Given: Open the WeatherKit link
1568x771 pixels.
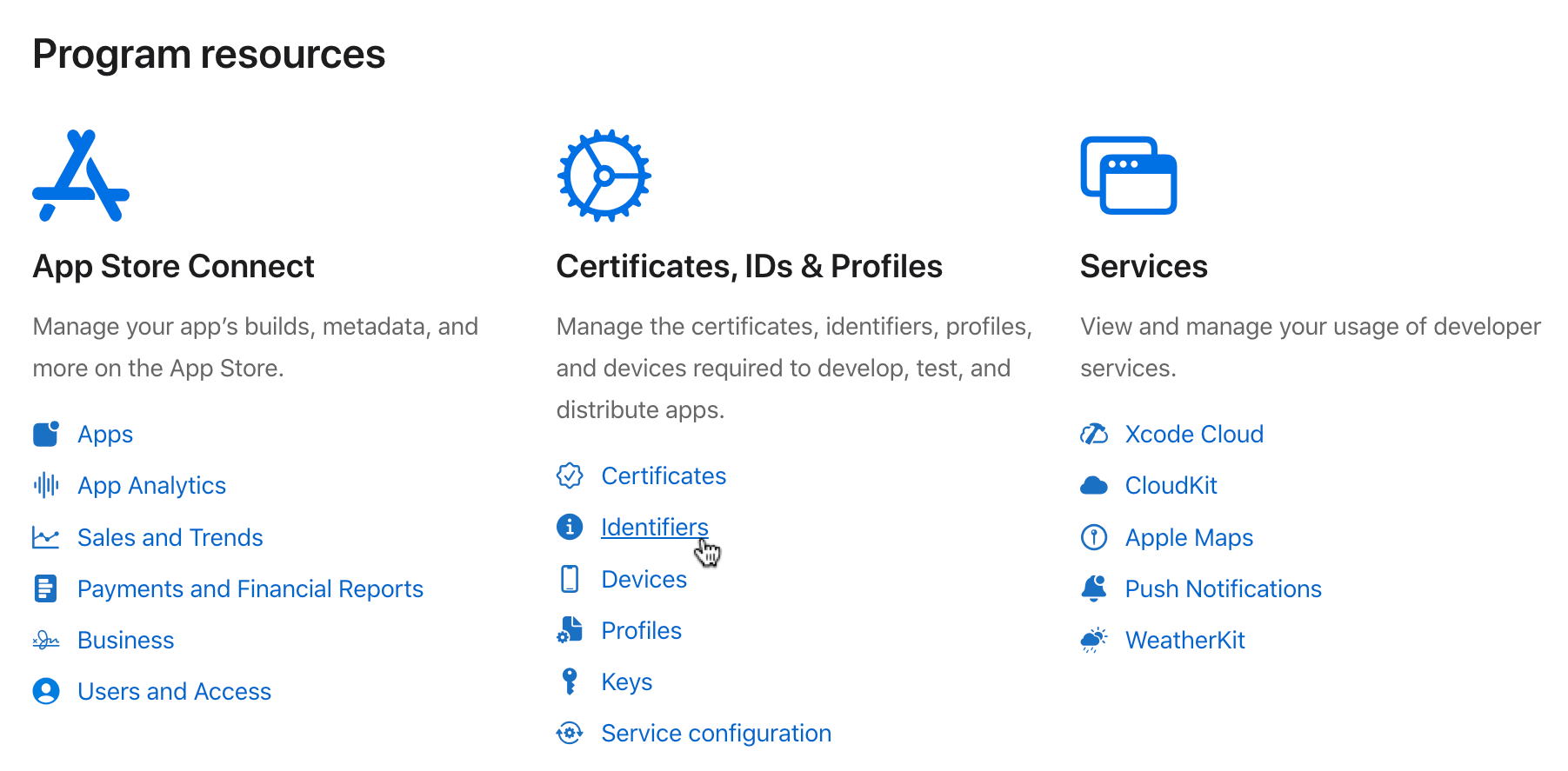Looking at the screenshot, I should point(1185,640).
